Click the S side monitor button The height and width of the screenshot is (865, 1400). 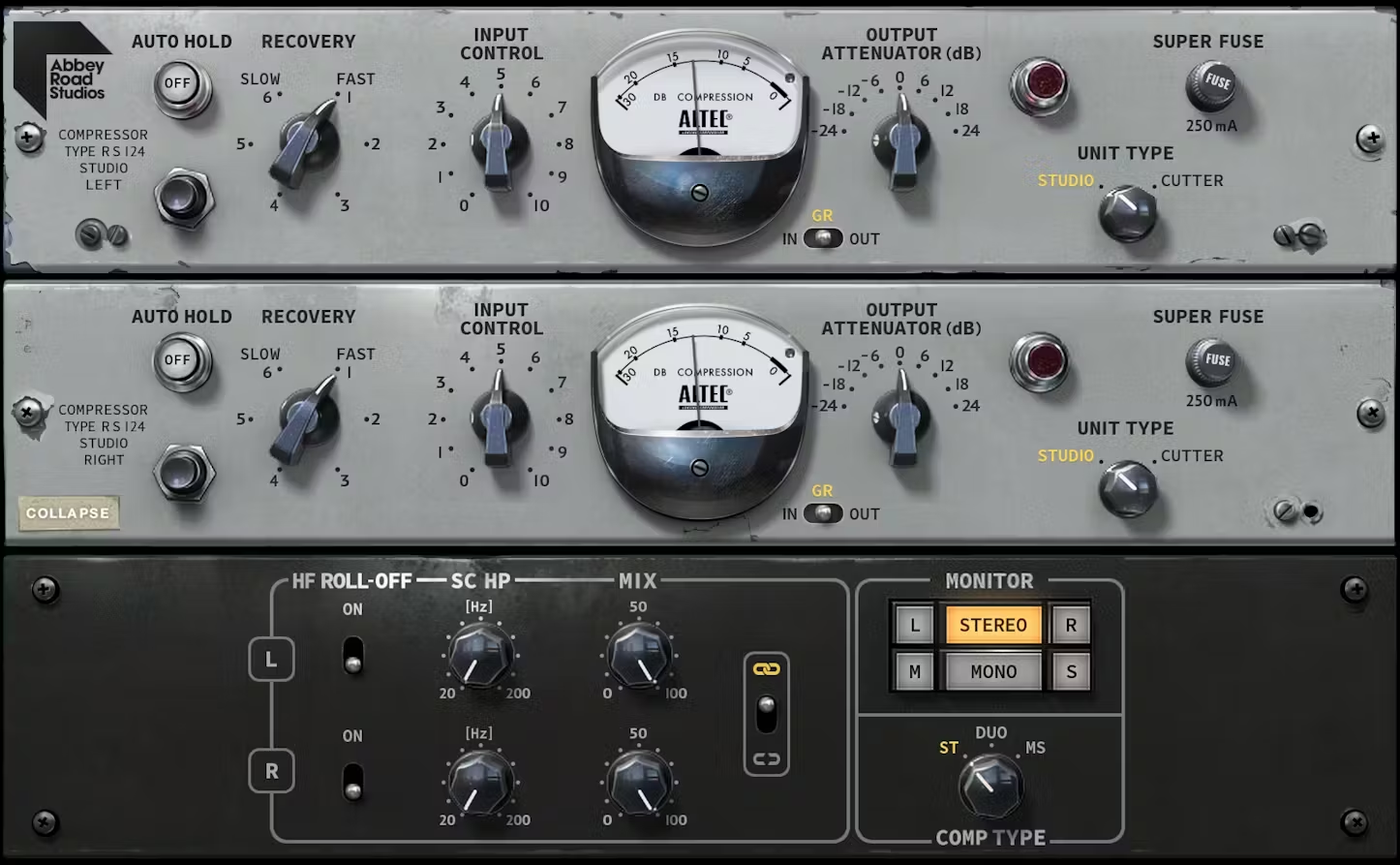pyautogui.click(x=1071, y=672)
